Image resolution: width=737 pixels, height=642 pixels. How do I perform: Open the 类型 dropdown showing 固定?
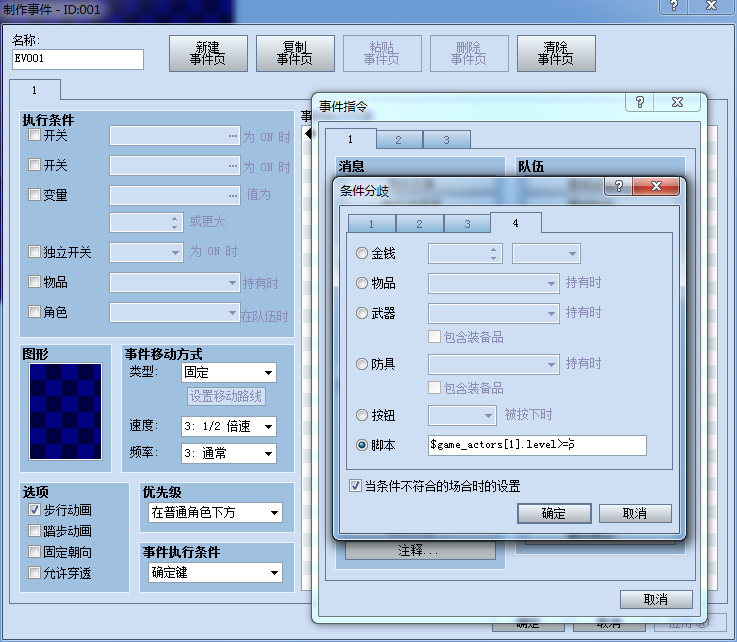point(229,373)
